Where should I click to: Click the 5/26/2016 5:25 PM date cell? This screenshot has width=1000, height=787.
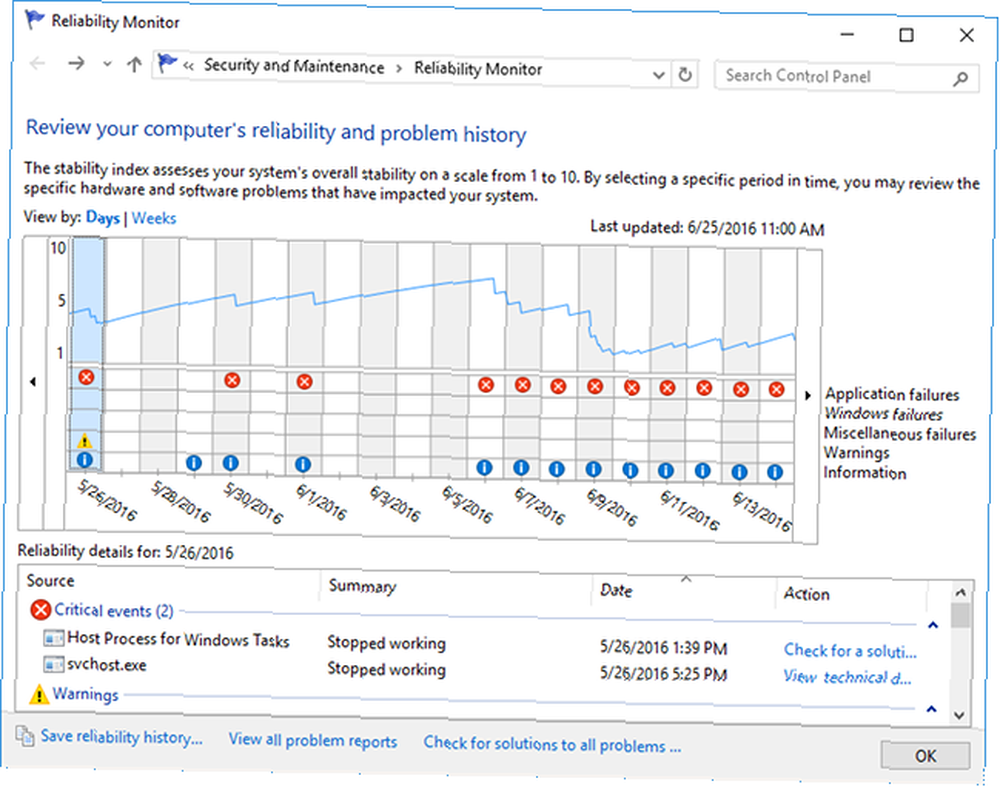[x=663, y=674]
